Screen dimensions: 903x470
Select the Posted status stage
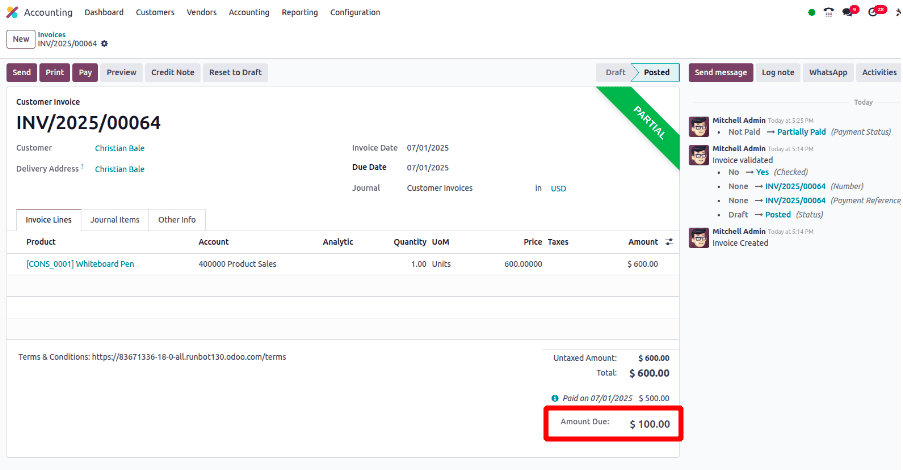point(657,73)
